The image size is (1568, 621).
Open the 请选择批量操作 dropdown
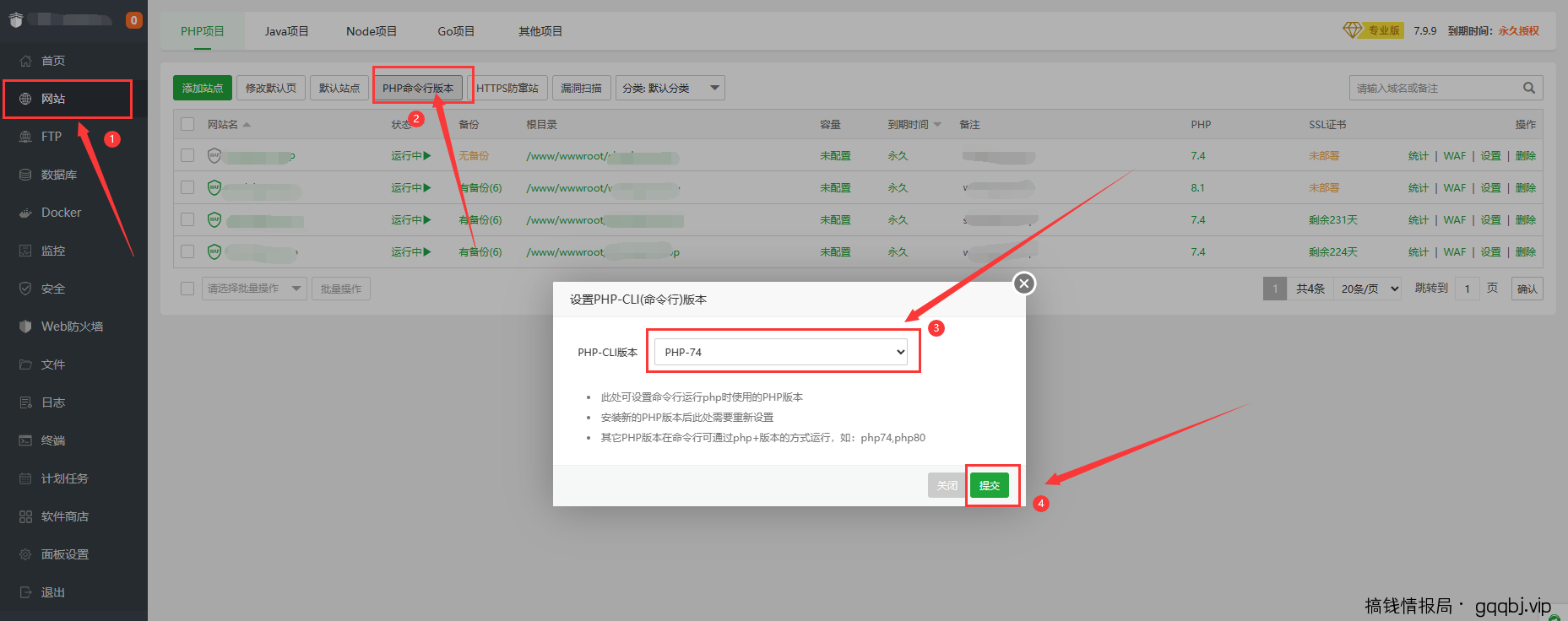point(254,289)
